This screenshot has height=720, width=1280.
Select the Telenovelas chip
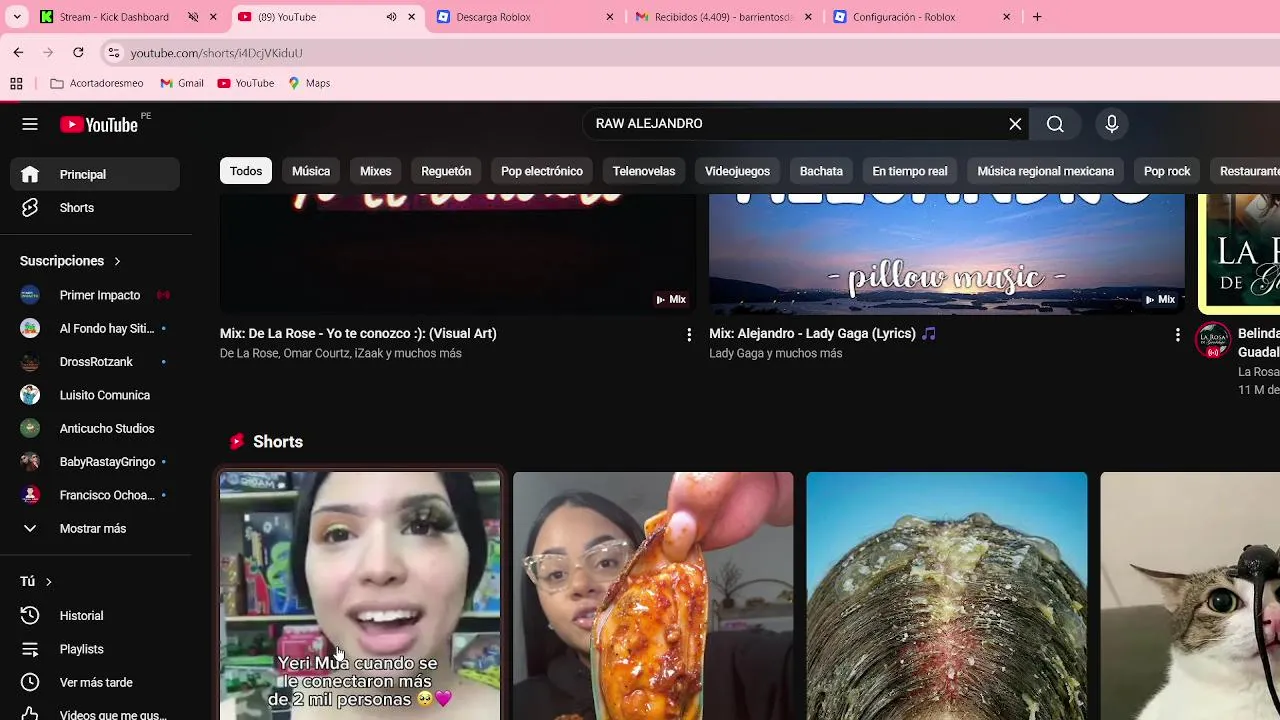[x=644, y=171]
